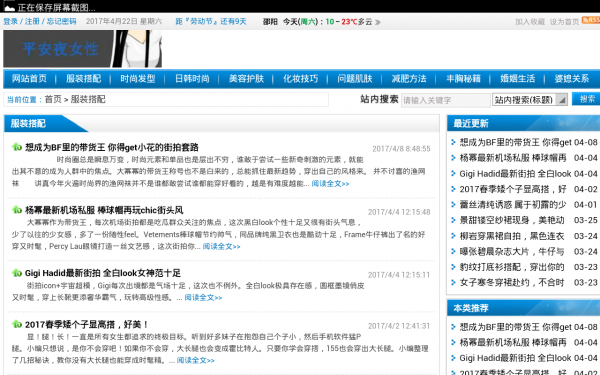
Task: Open the 网站首页 navigation tab
Action: click(x=29, y=79)
